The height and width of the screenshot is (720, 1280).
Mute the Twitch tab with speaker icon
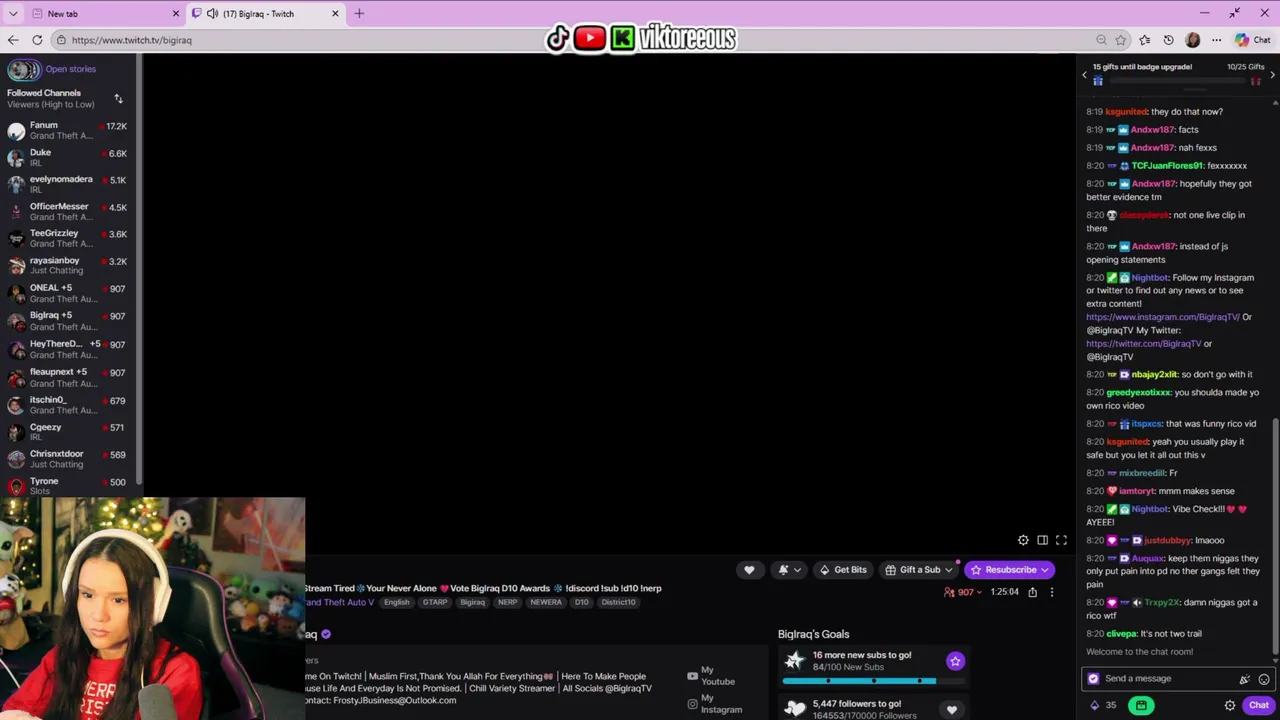[x=212, y=14]
